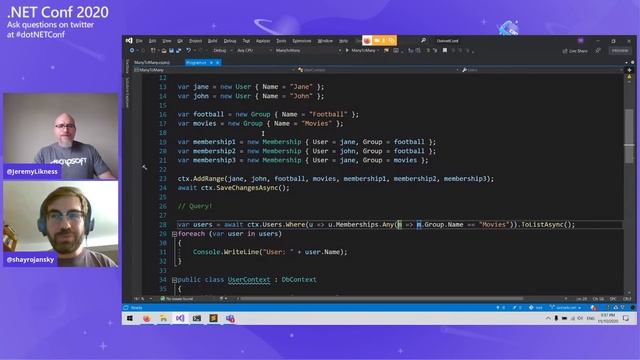The height and width of the screenshot is (360, 640).
Task: Open the Tools menu
Action: (x=281, y=41)
